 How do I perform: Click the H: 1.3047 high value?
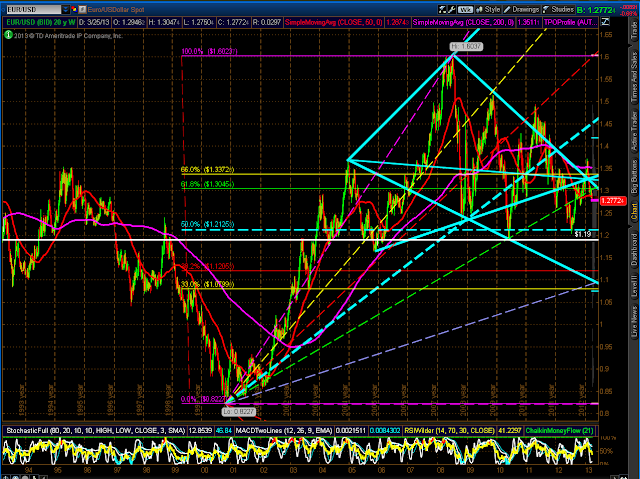(x=163, y=22)
